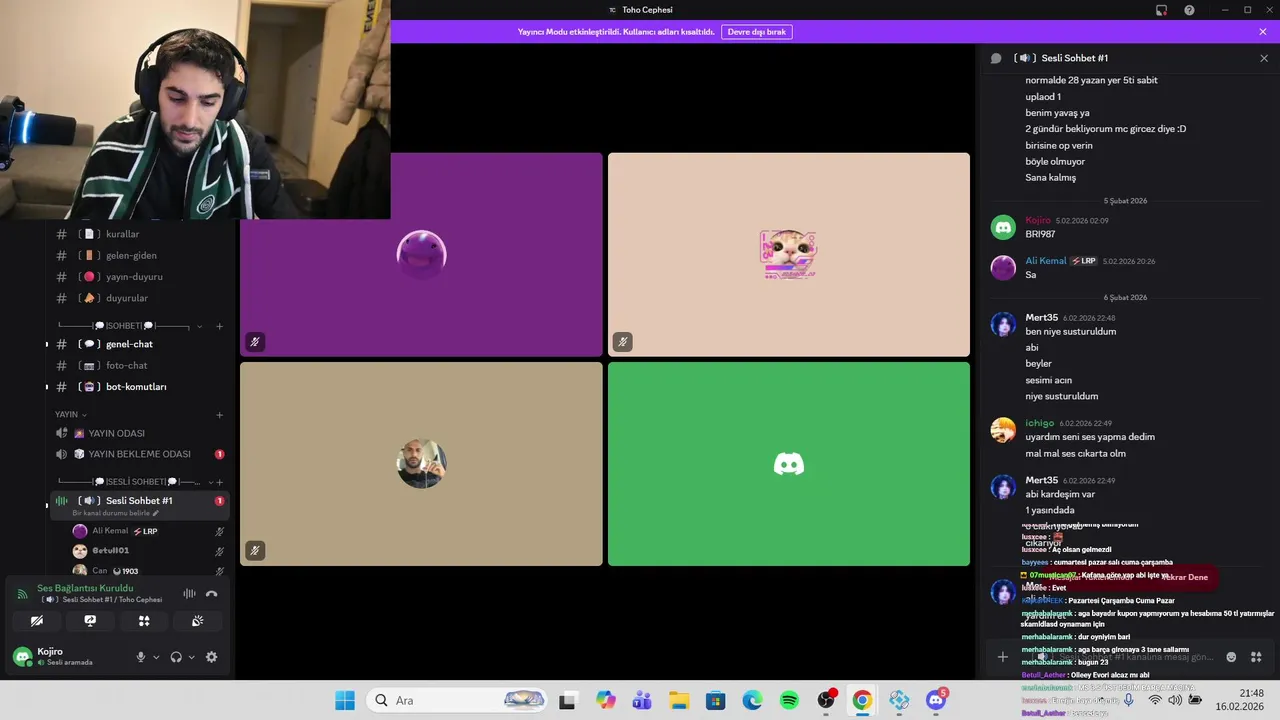Click the chat bubble icon in chat header
This screenshot has width=1280, height=720.
coord(996,58)
